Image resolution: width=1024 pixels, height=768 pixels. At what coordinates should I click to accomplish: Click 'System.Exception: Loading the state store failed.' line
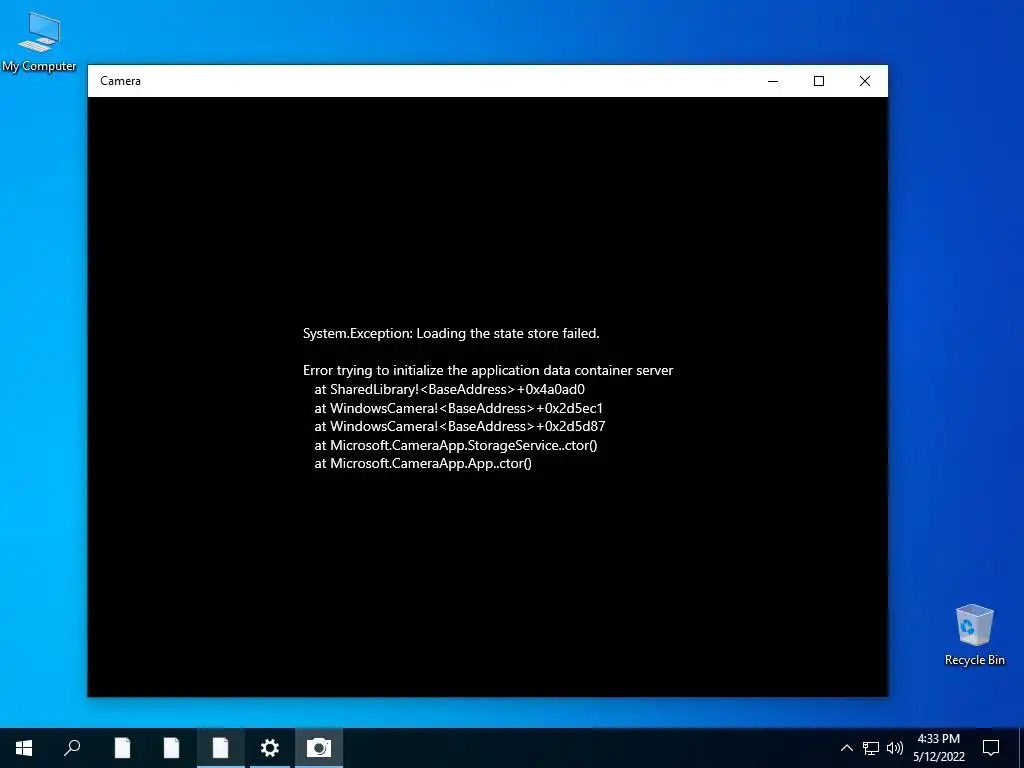point(451,334)
